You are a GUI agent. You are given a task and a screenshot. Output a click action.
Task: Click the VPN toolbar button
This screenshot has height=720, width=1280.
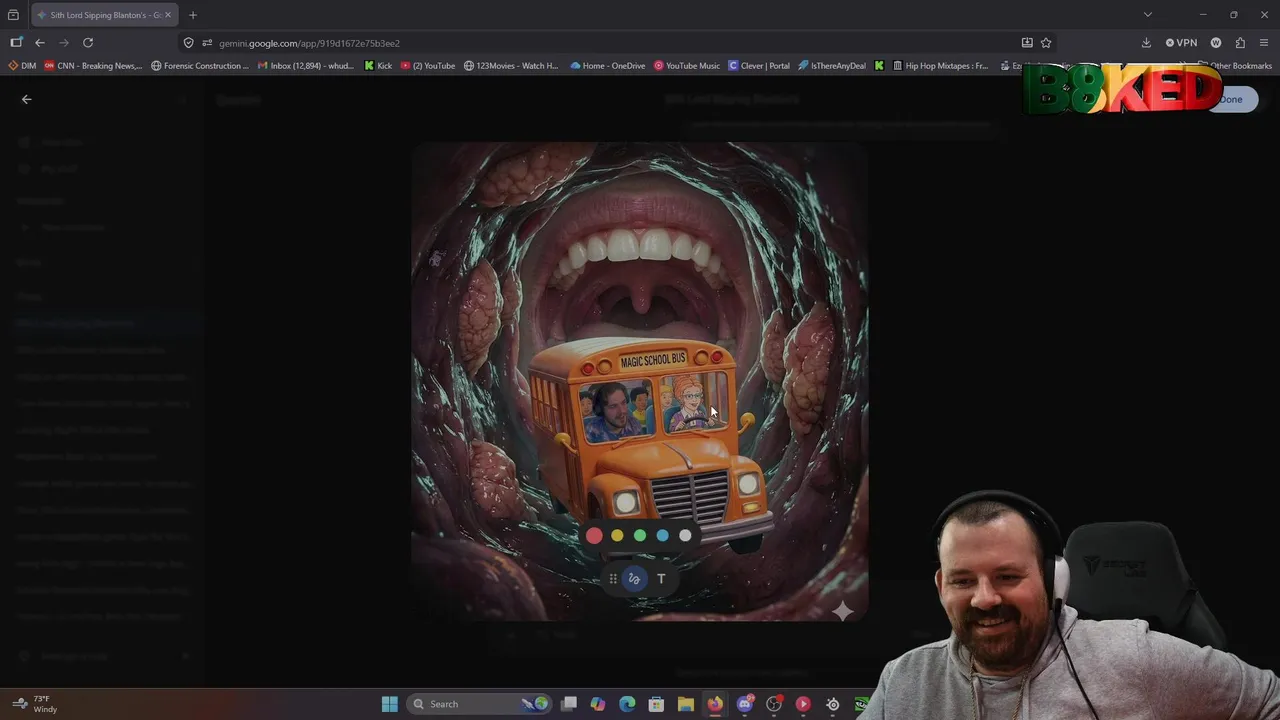(x=1181, y=43)
